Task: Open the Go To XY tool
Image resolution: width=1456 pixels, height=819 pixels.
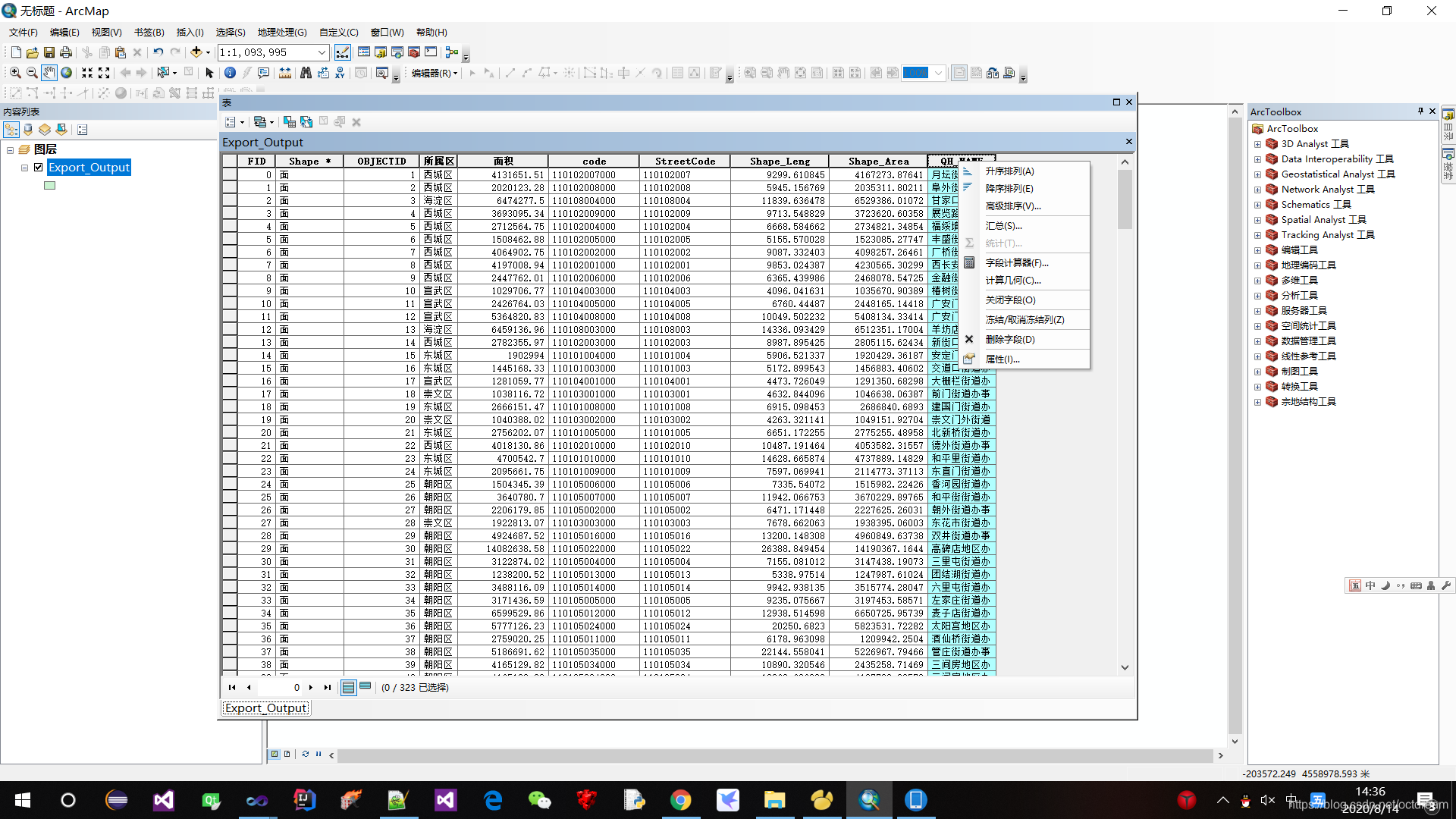Action: point(340,73)
